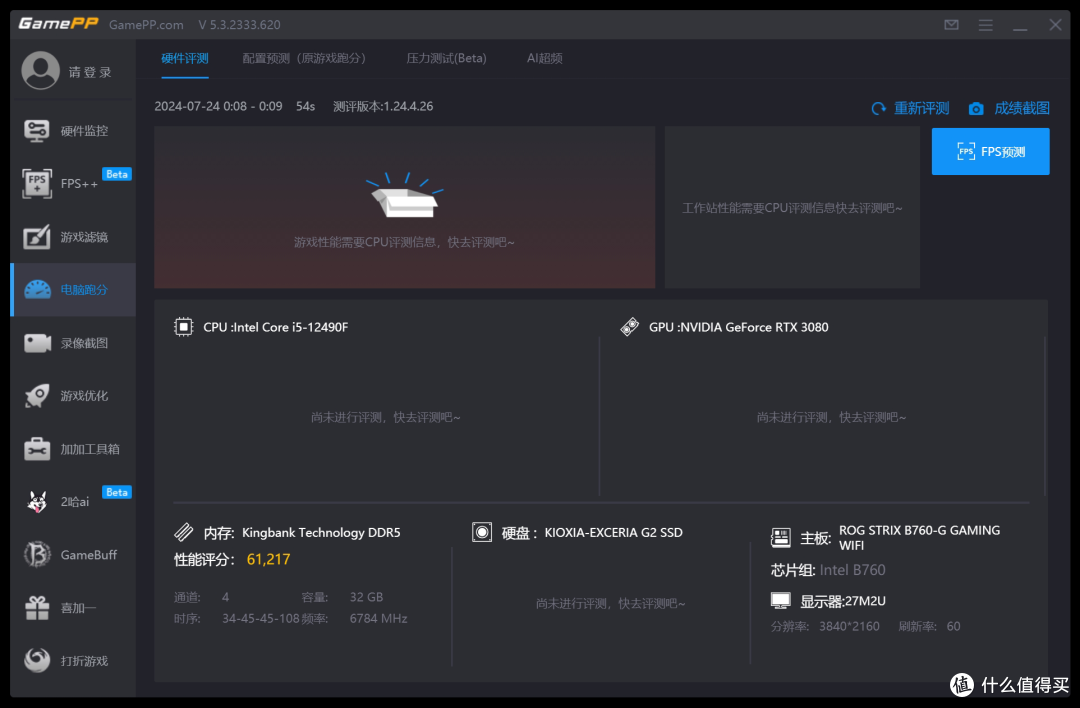This screenshot has height=708, width=1080.
Task: Click the CPU name Intel Core i5-12490F
Action: (x=290, y=327)
